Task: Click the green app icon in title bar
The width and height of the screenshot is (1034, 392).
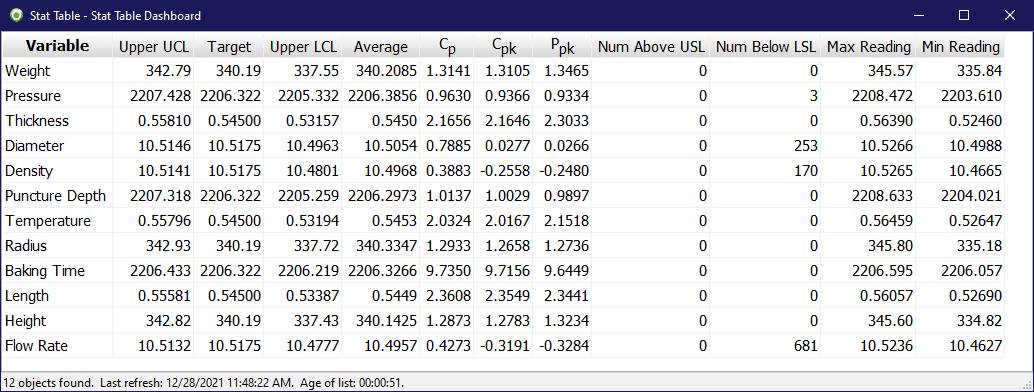Action: click(x=16, y=15)
